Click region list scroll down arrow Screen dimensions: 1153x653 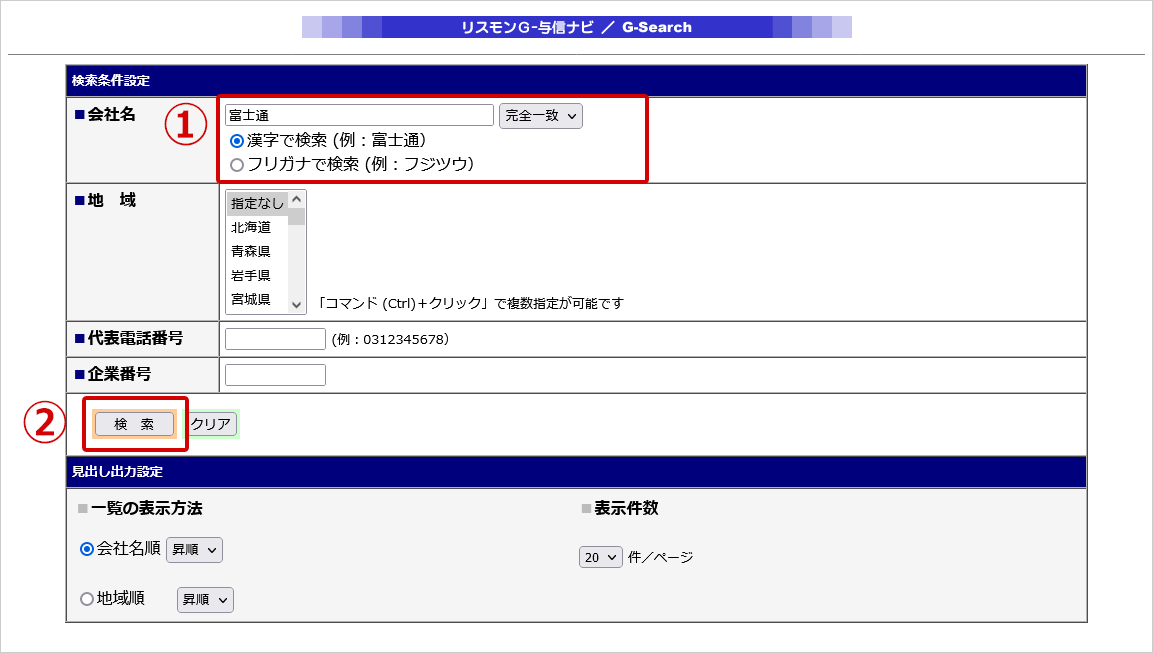(296, 304)
